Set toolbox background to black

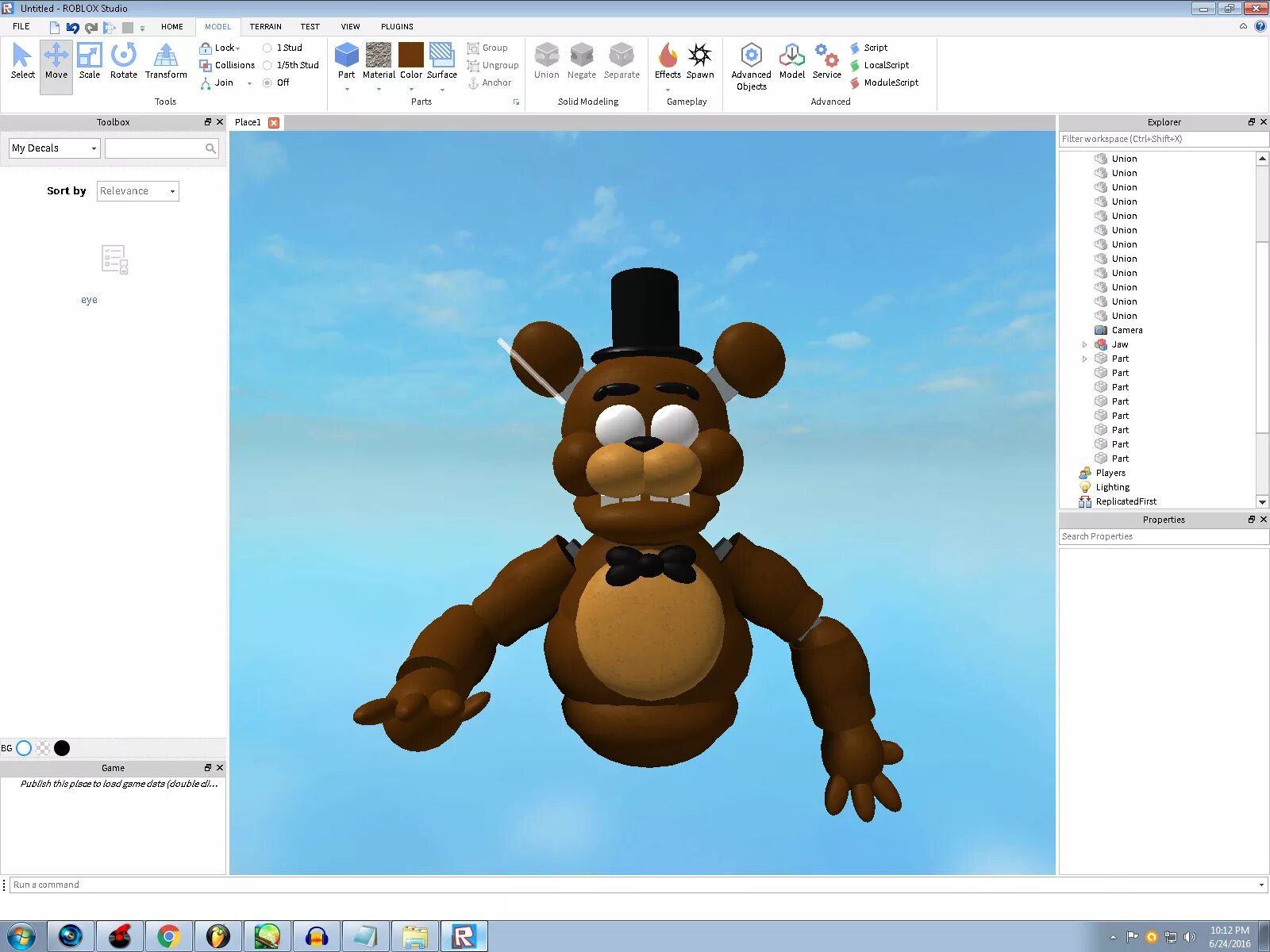point(62,748)
